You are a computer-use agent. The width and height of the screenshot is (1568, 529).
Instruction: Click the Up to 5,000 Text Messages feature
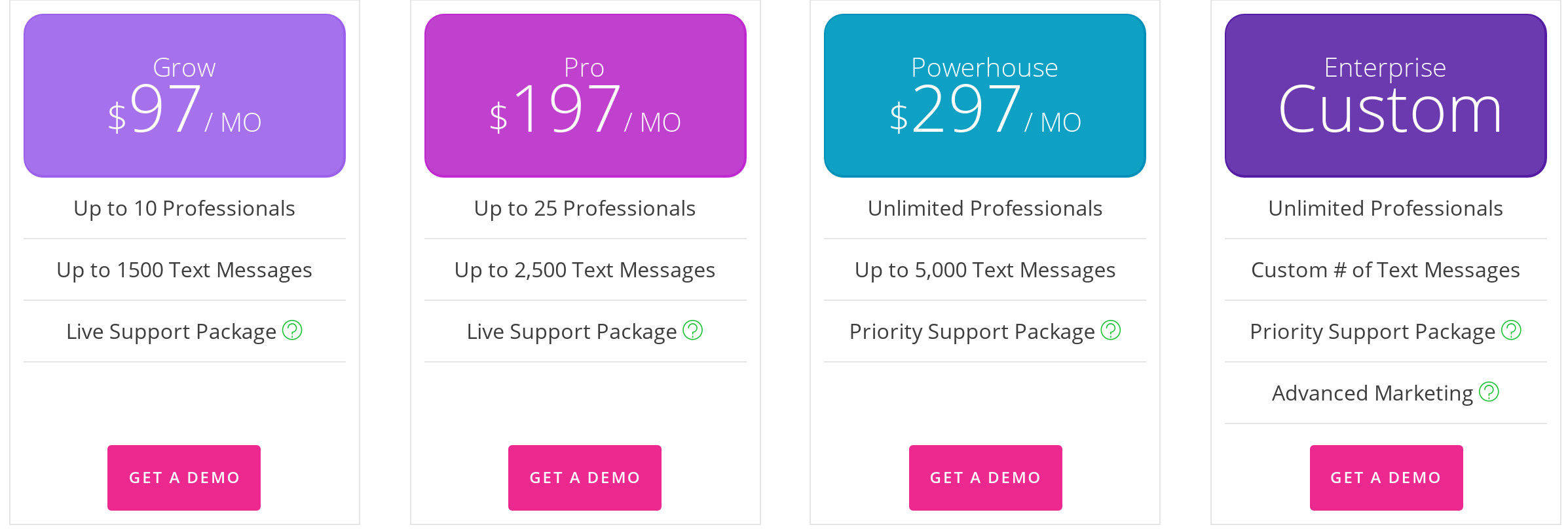tap(985, 269)
